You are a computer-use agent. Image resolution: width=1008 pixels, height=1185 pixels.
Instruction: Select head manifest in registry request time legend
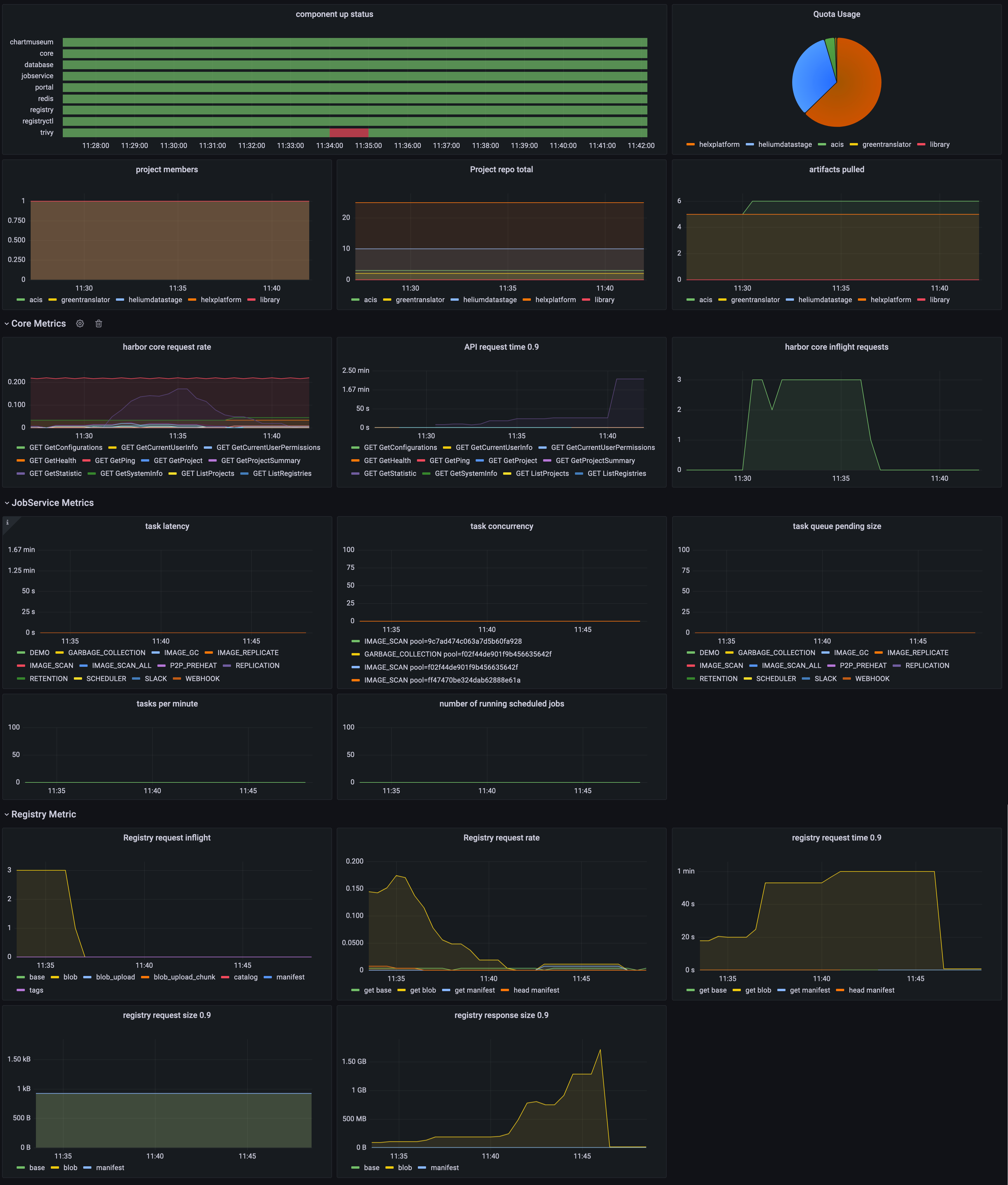pos(871,990)
